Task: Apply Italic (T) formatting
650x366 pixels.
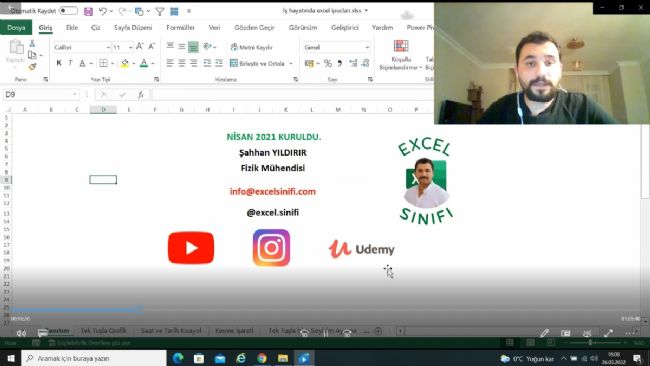Action: 70,63
